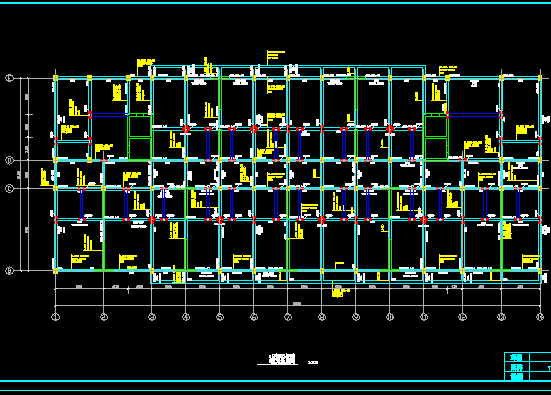
Task: Select grid axis bubble 2 at bottom
Action: pos(104,317)
